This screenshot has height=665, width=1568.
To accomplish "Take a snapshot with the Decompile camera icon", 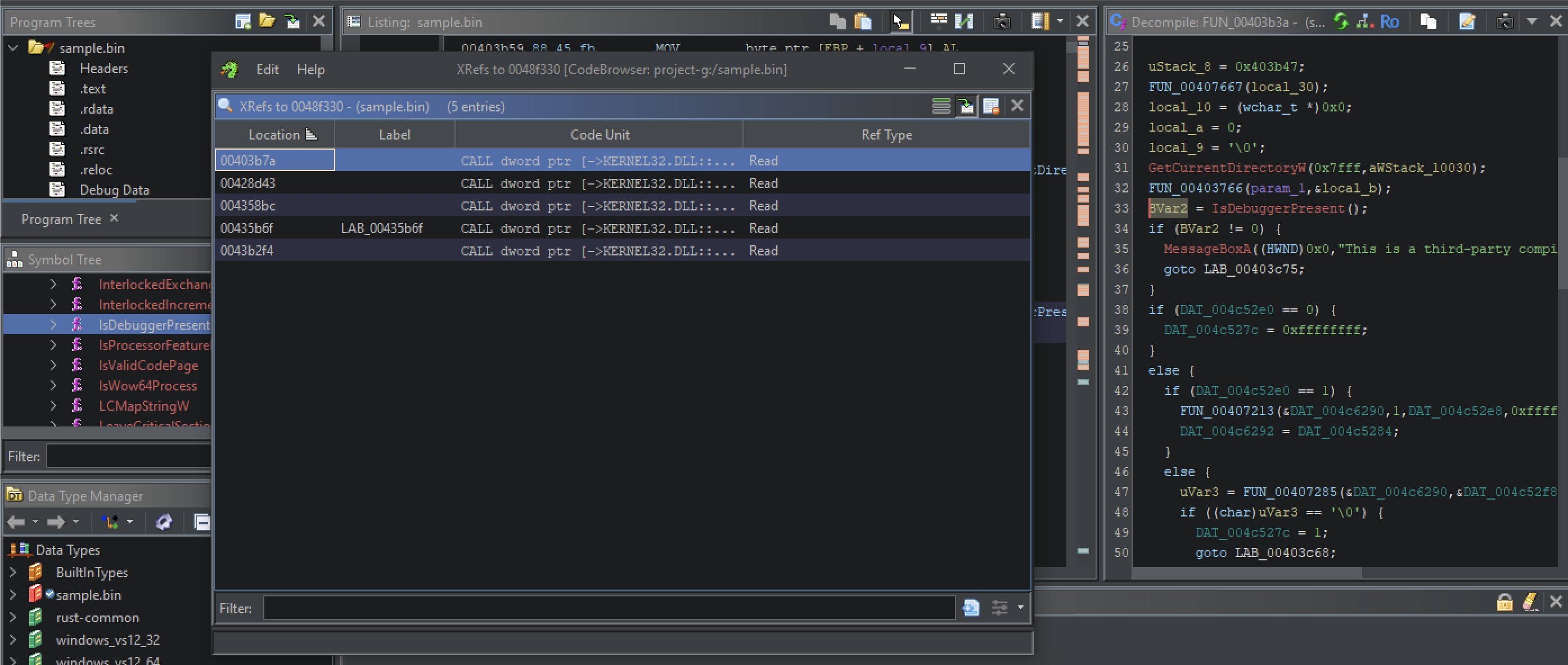I will tap(1504, 22).
